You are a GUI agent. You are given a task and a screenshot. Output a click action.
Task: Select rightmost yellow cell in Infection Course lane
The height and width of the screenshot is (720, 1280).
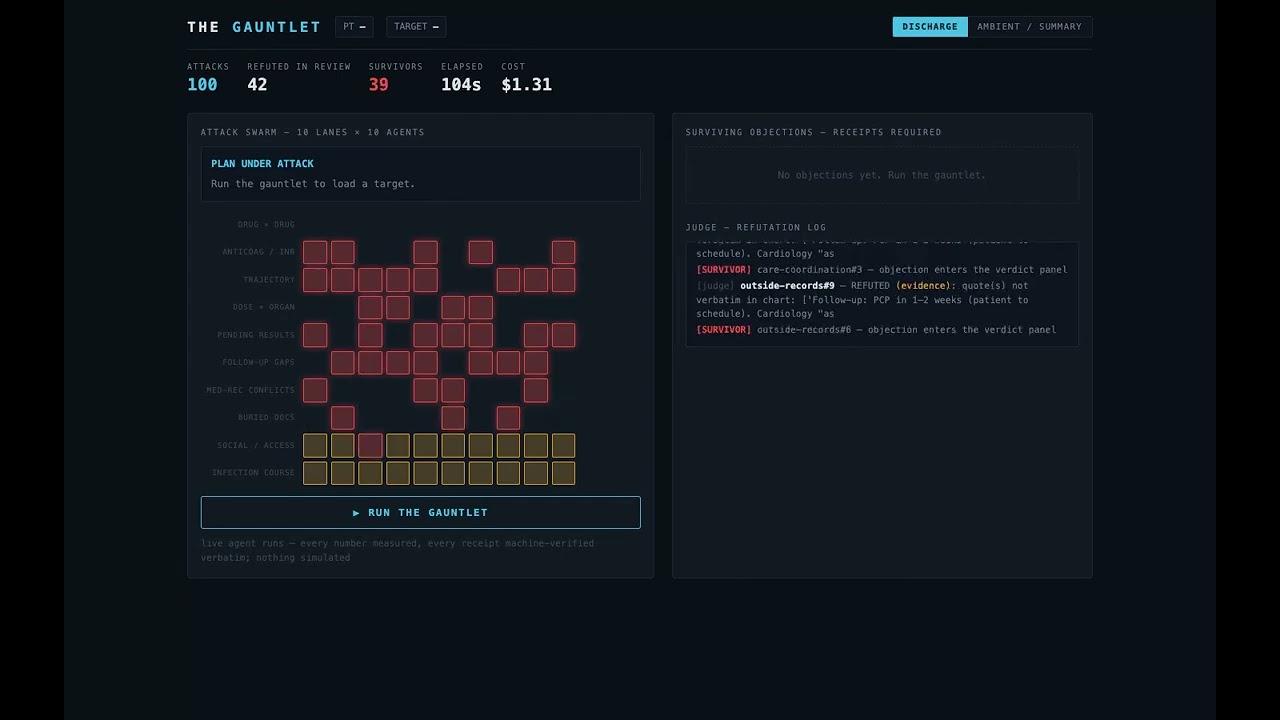[x=563, y=472]
